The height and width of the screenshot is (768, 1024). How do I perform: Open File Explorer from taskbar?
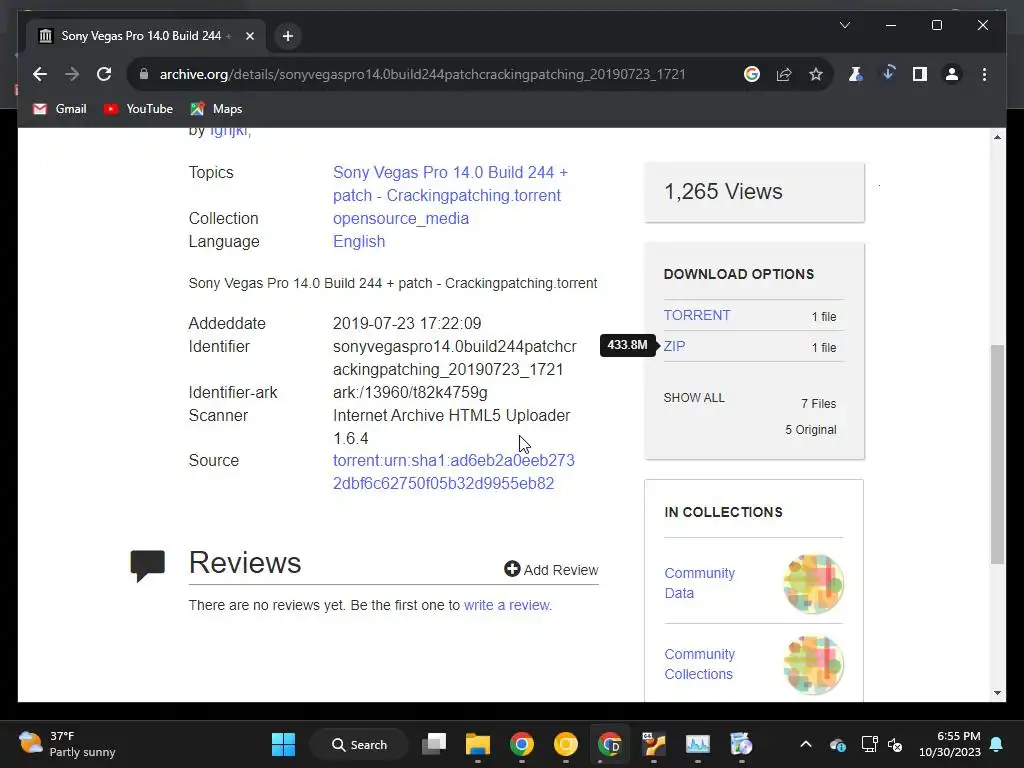click(x=477, y=744)
